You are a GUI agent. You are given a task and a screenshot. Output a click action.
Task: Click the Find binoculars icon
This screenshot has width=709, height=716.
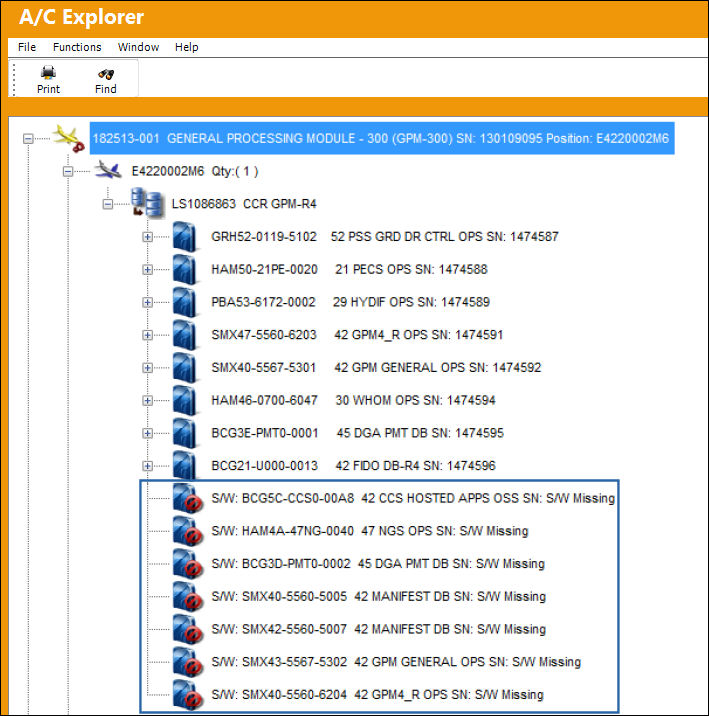106,74
